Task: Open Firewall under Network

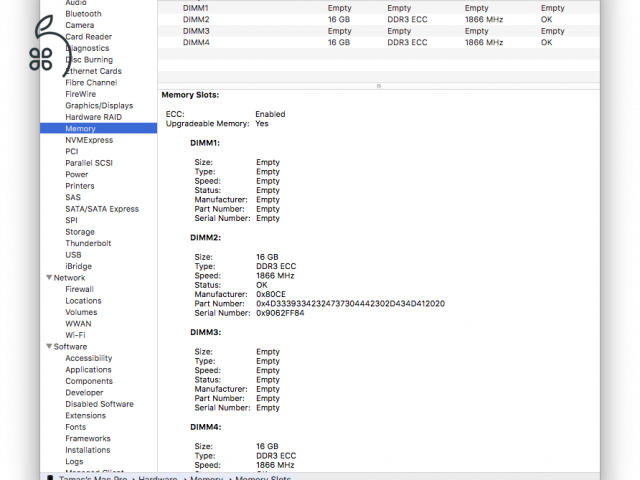Action: point(79,289)
